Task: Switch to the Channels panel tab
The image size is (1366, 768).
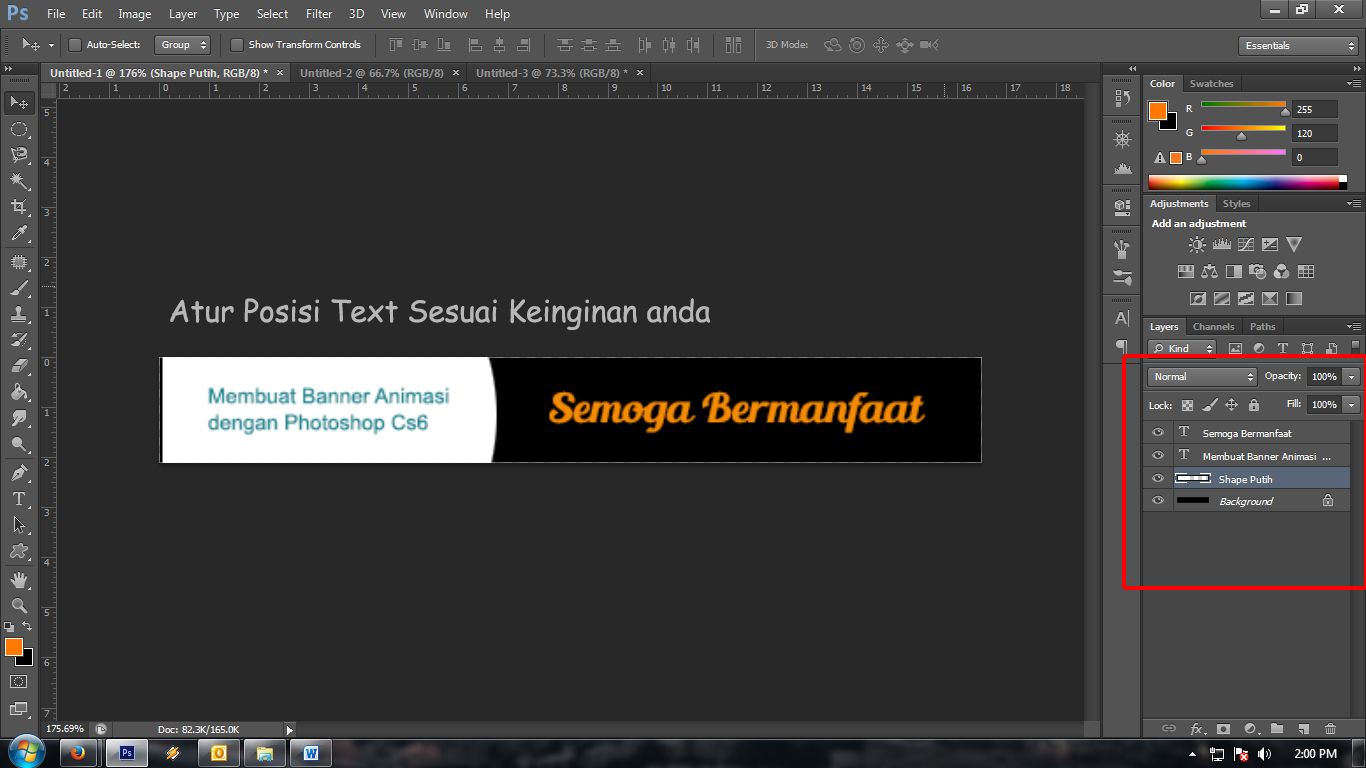Action: (1213, 327)
